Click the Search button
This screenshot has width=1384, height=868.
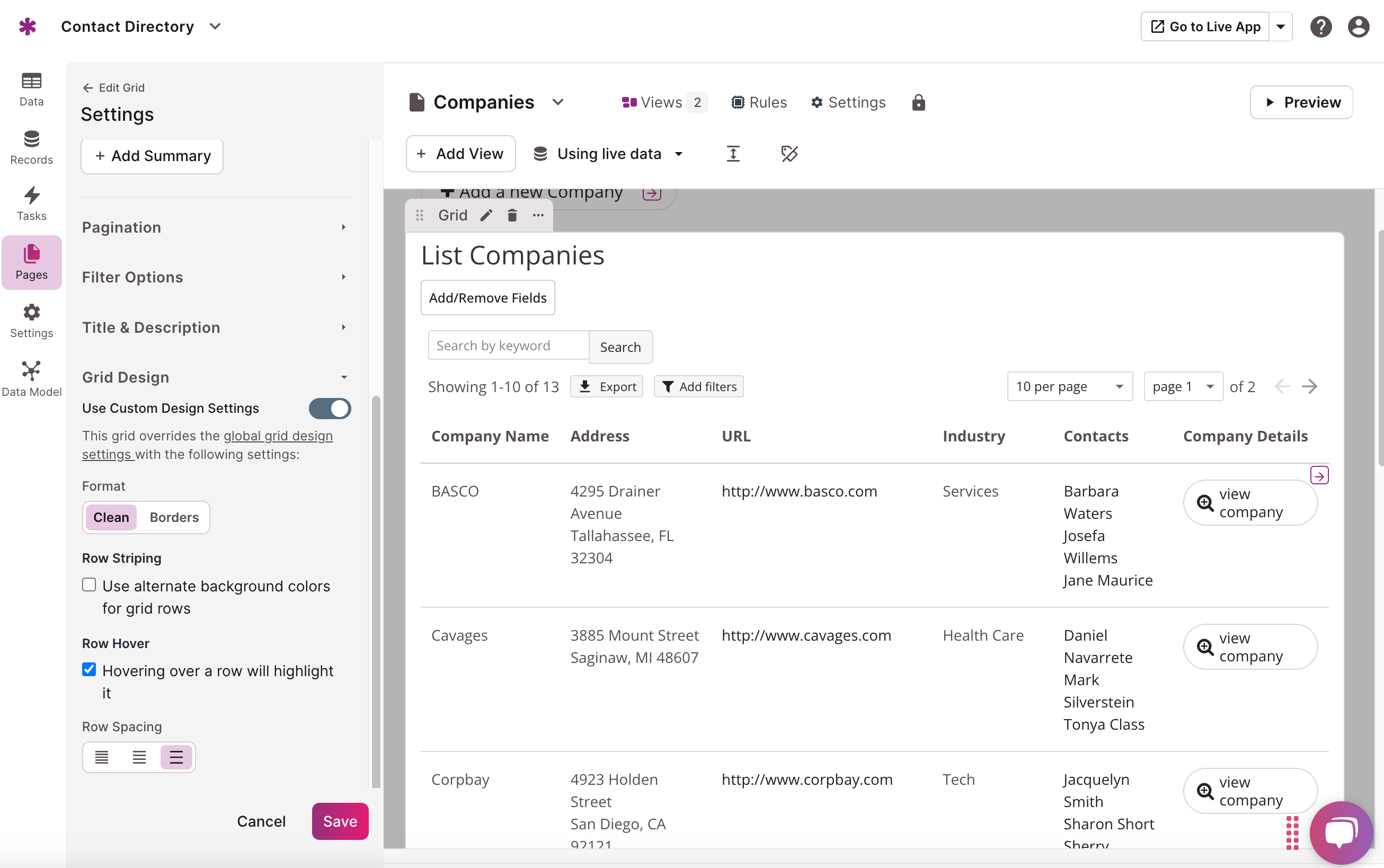pos(620,347)
